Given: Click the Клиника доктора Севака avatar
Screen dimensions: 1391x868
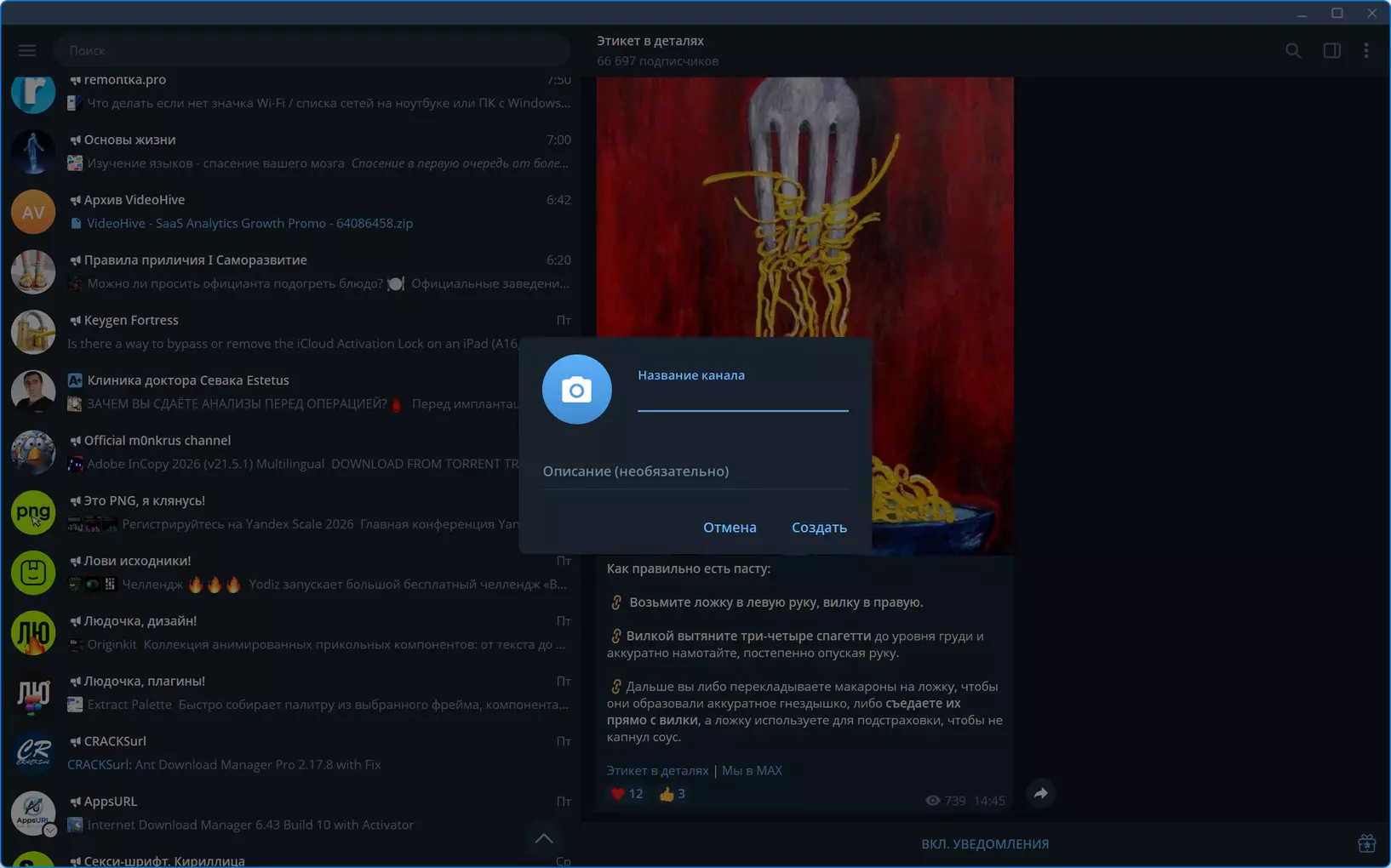Looking at the screenshot, I should pos(33,392).
